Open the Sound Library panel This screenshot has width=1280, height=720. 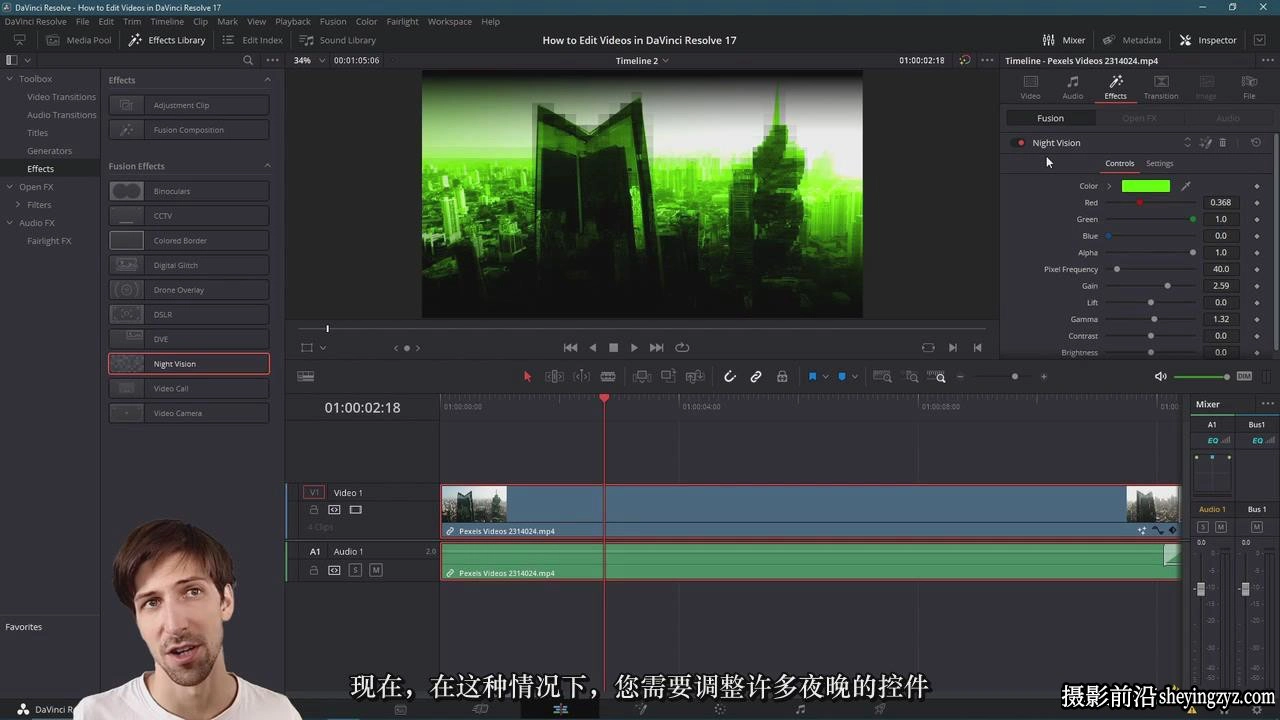click(337, 40)
